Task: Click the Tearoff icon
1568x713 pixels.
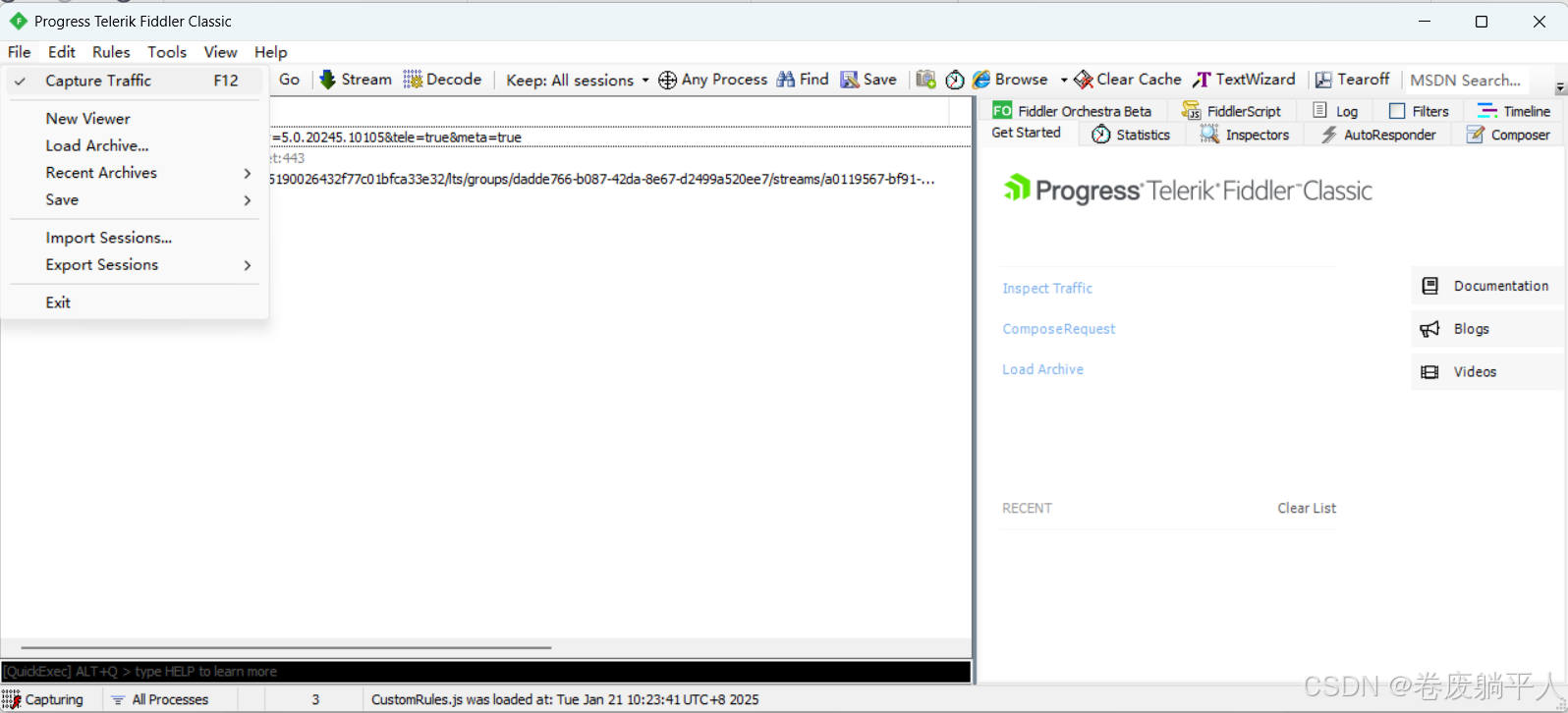Action: [x=1323, y=81]
